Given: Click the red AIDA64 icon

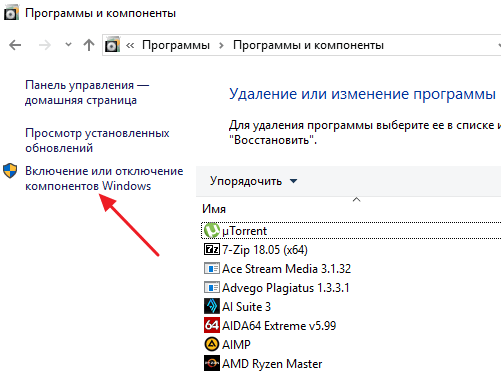Looking at the screenshot, I should click(212, 325).
